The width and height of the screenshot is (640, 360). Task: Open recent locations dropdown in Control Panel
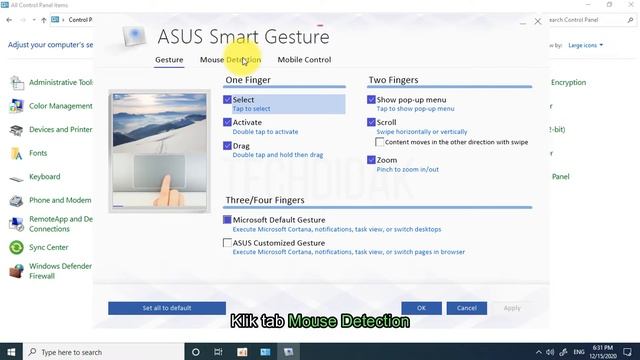34,20
